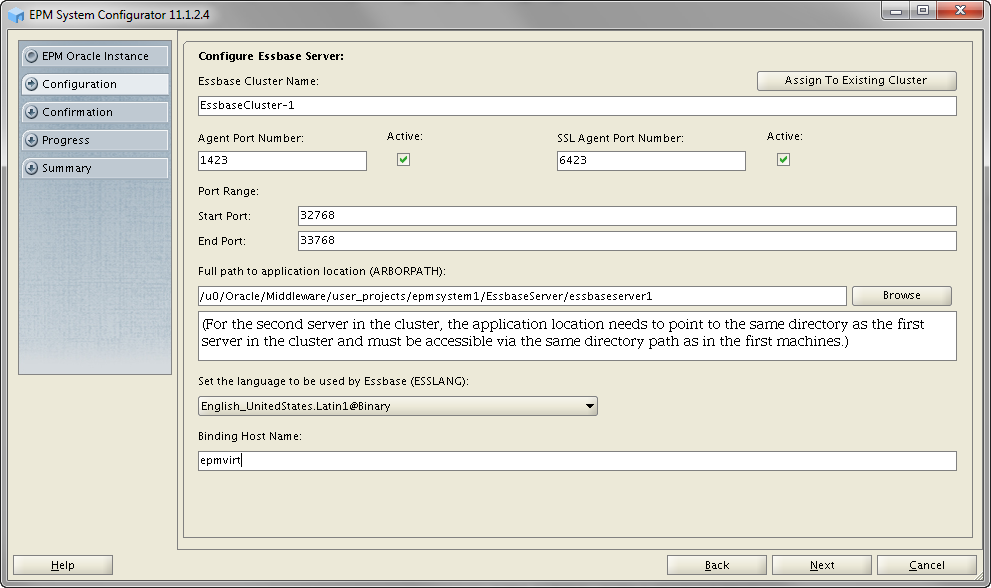This screenshot has width=991, height=588.
Task: Maximize the EPM System Configurator window
Action: click(x=923, y=10)
